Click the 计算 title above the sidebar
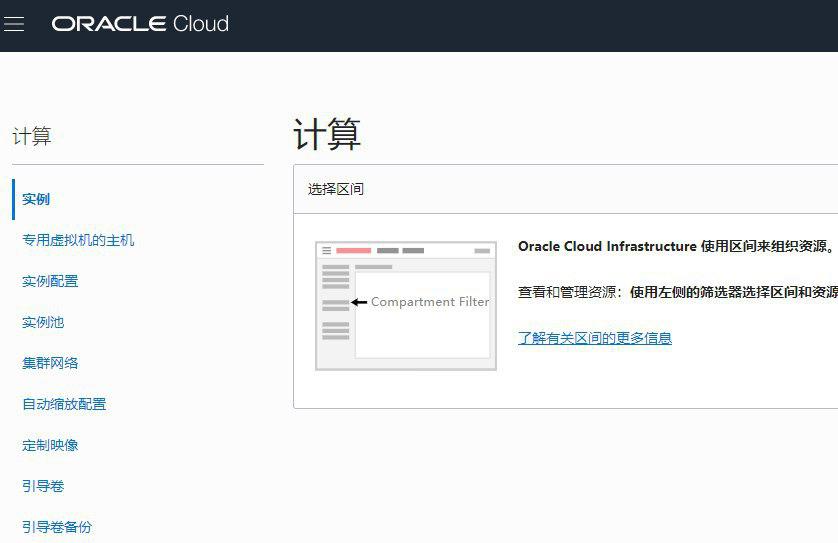 pos(32,137)
